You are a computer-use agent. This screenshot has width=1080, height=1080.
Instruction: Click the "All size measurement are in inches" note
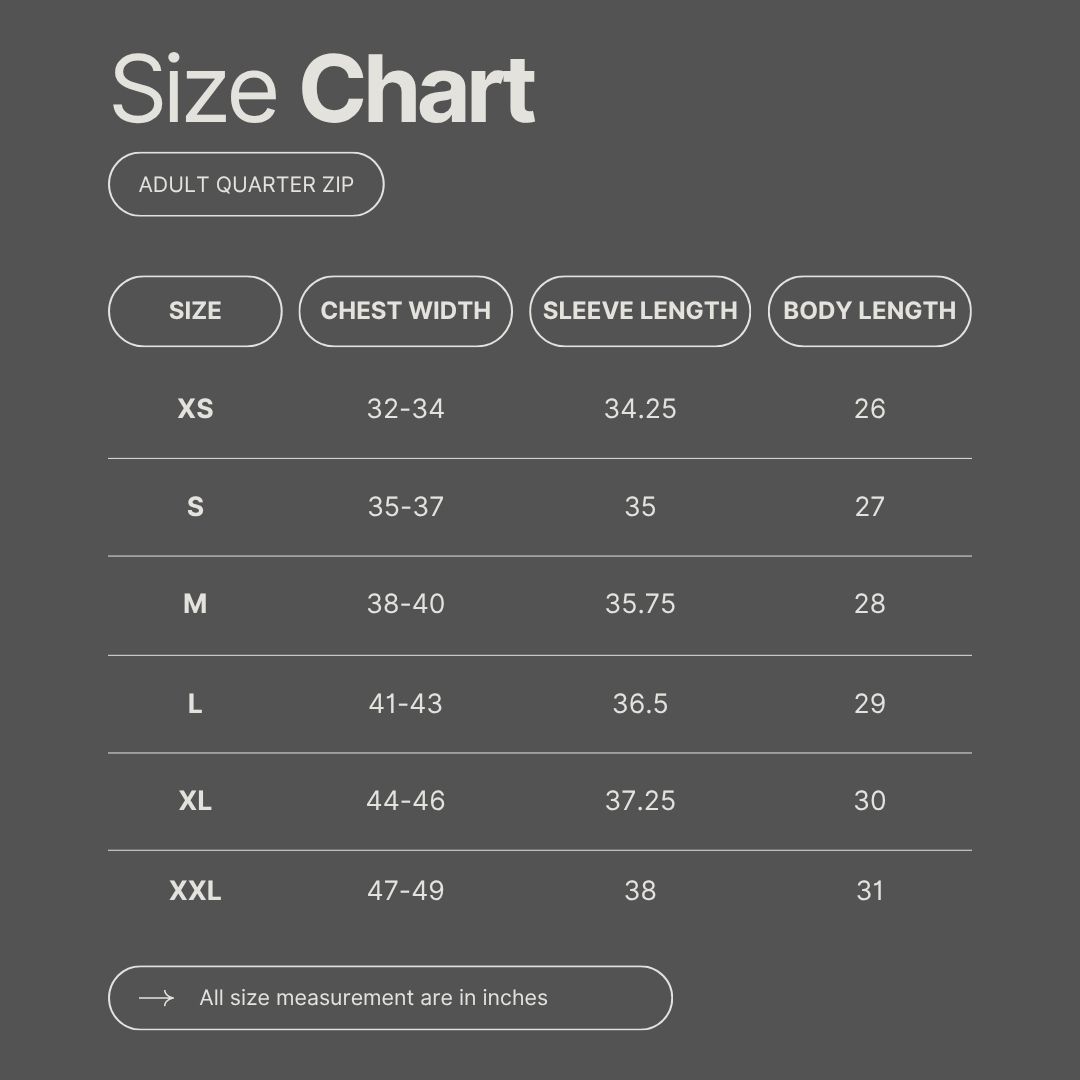373,998
